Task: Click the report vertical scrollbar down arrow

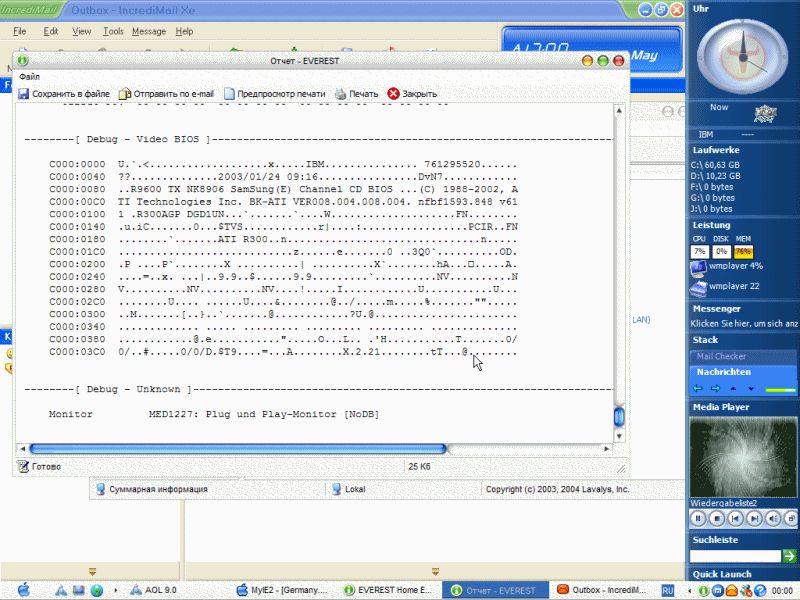Action: click(x=619, y=436)
